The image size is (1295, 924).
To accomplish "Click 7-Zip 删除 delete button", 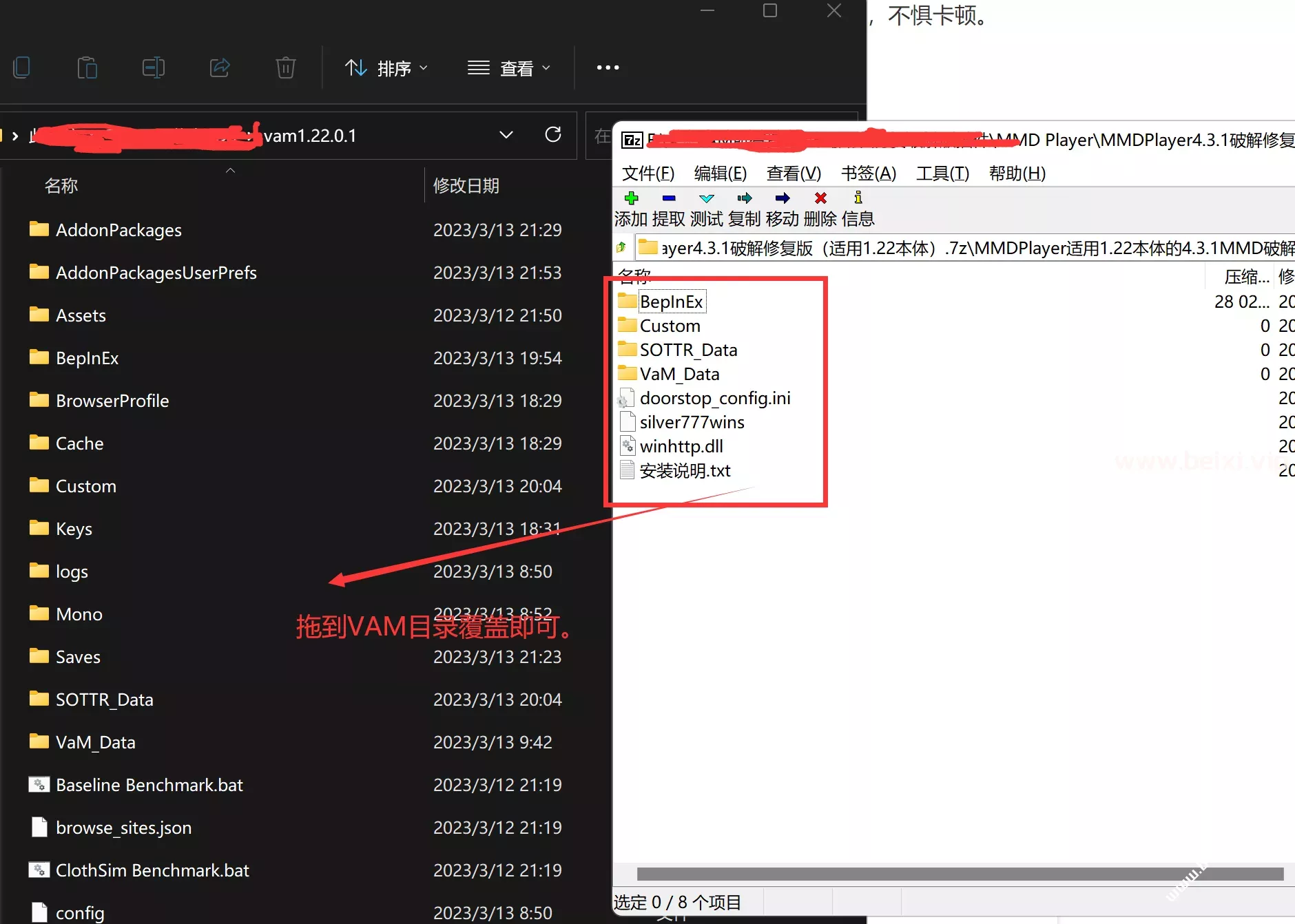I will 820,209.
